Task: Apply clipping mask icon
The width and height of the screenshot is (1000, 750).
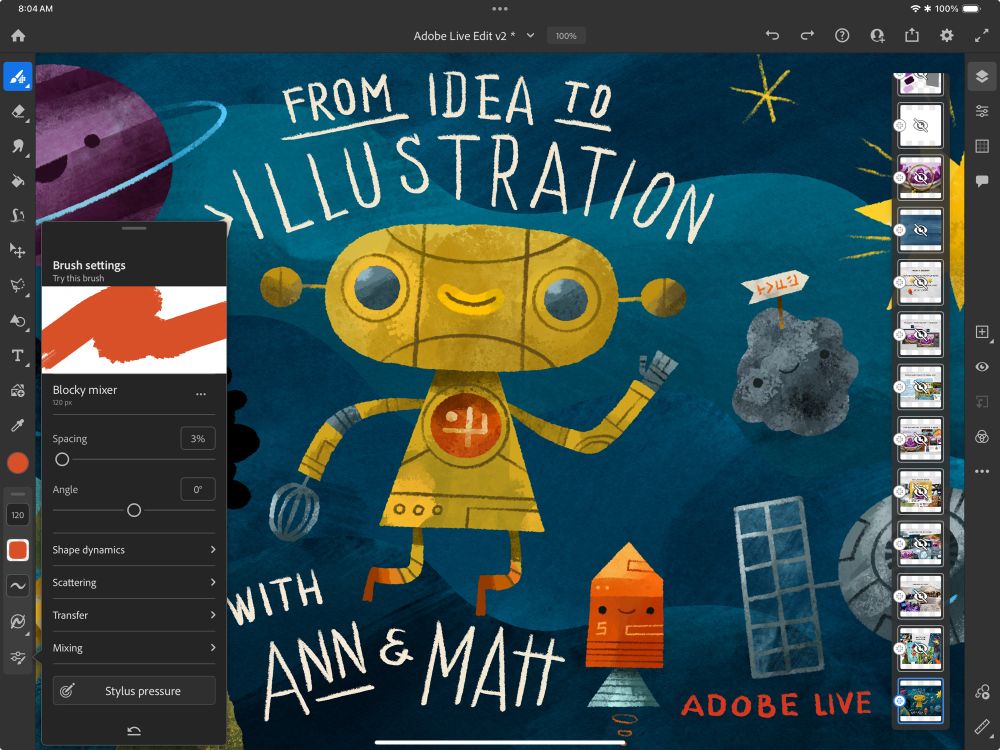Action: 982,402
